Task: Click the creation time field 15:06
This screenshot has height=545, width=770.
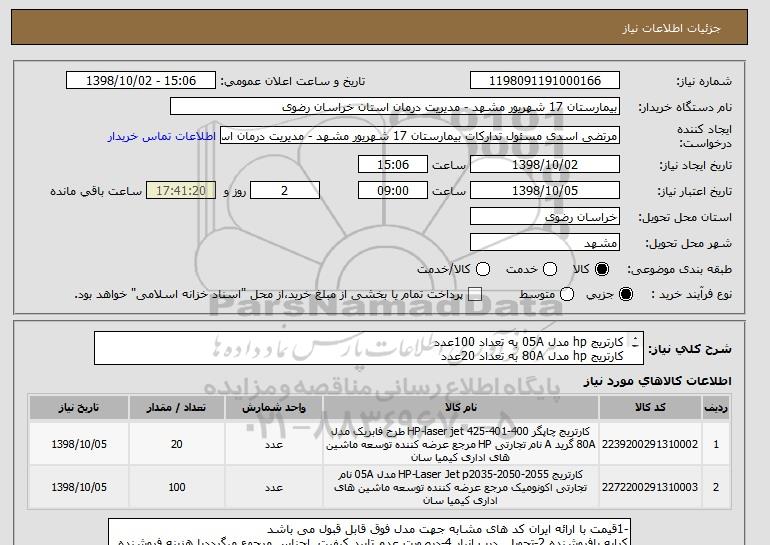Action: (x=393, y=164)
